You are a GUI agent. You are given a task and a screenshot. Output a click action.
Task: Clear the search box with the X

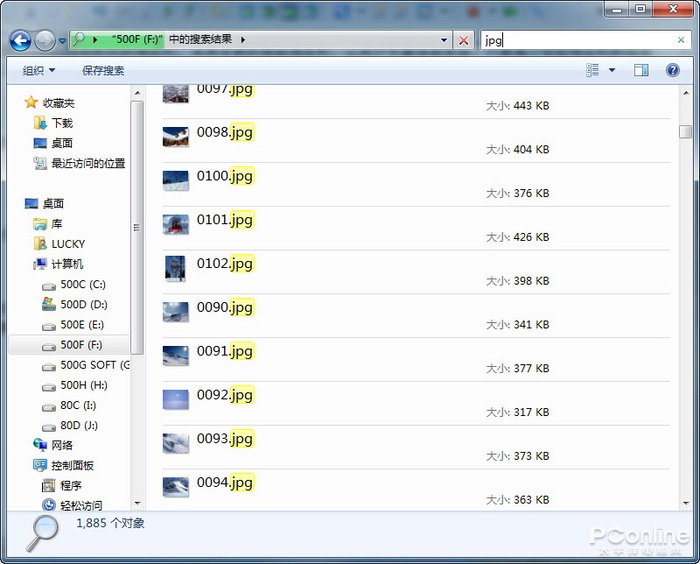click(681, 40)
